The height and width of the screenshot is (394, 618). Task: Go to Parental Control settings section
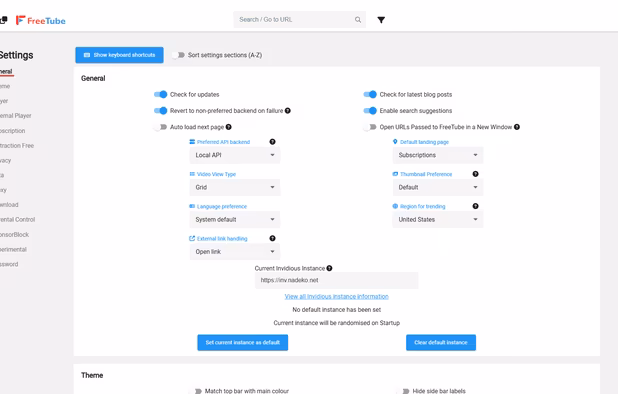[17, 219]
